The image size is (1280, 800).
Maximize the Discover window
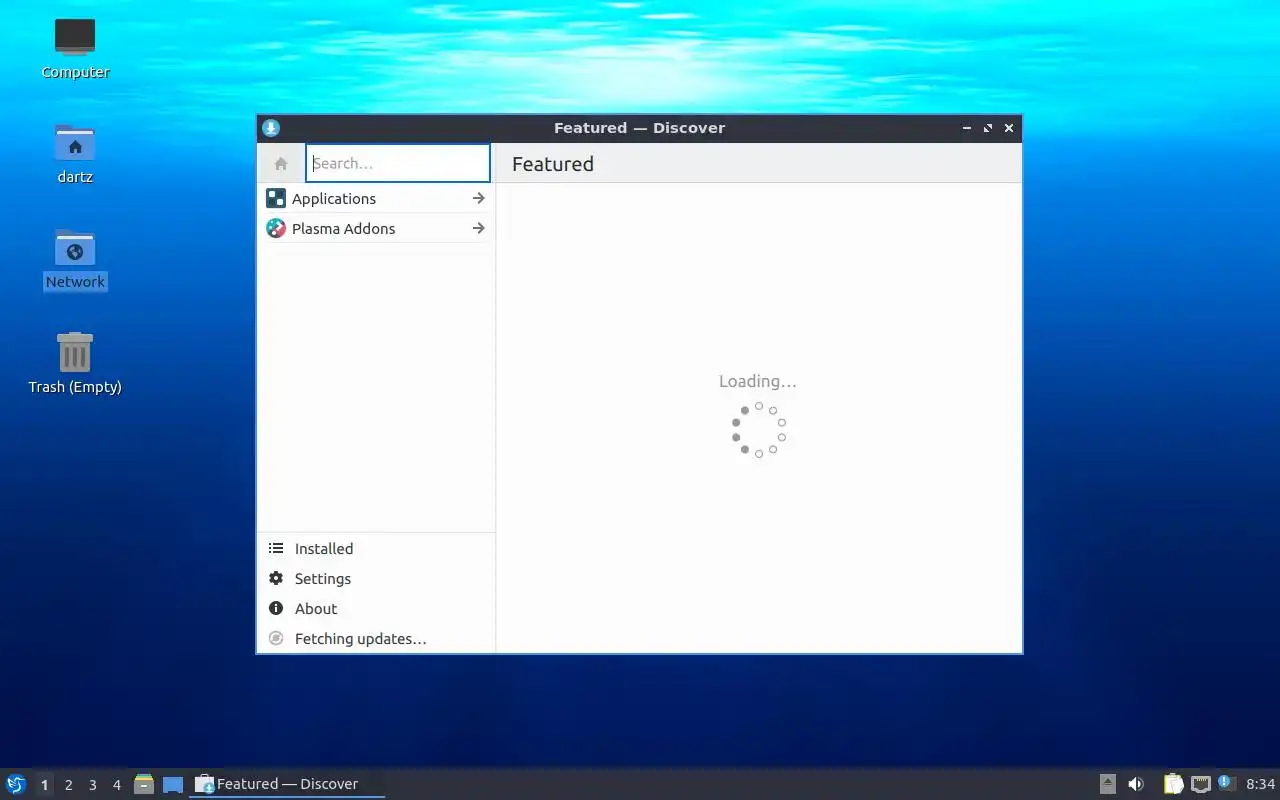(x=988, y=128)
